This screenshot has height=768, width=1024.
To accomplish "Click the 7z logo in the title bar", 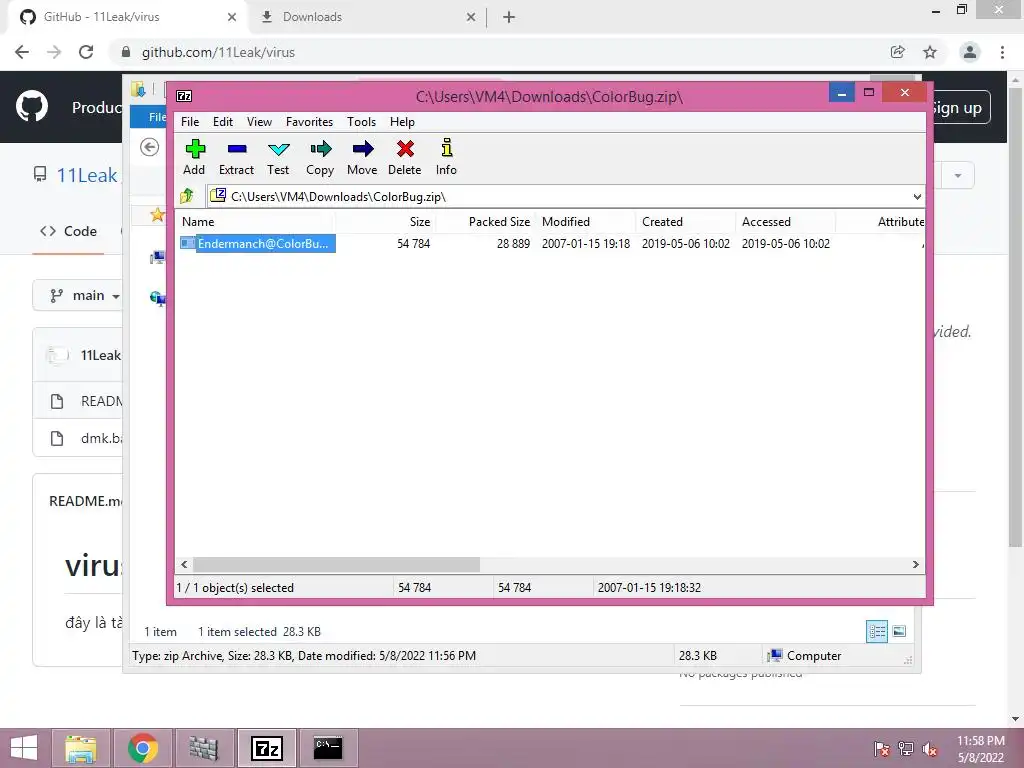I will (x=185, y=96).
